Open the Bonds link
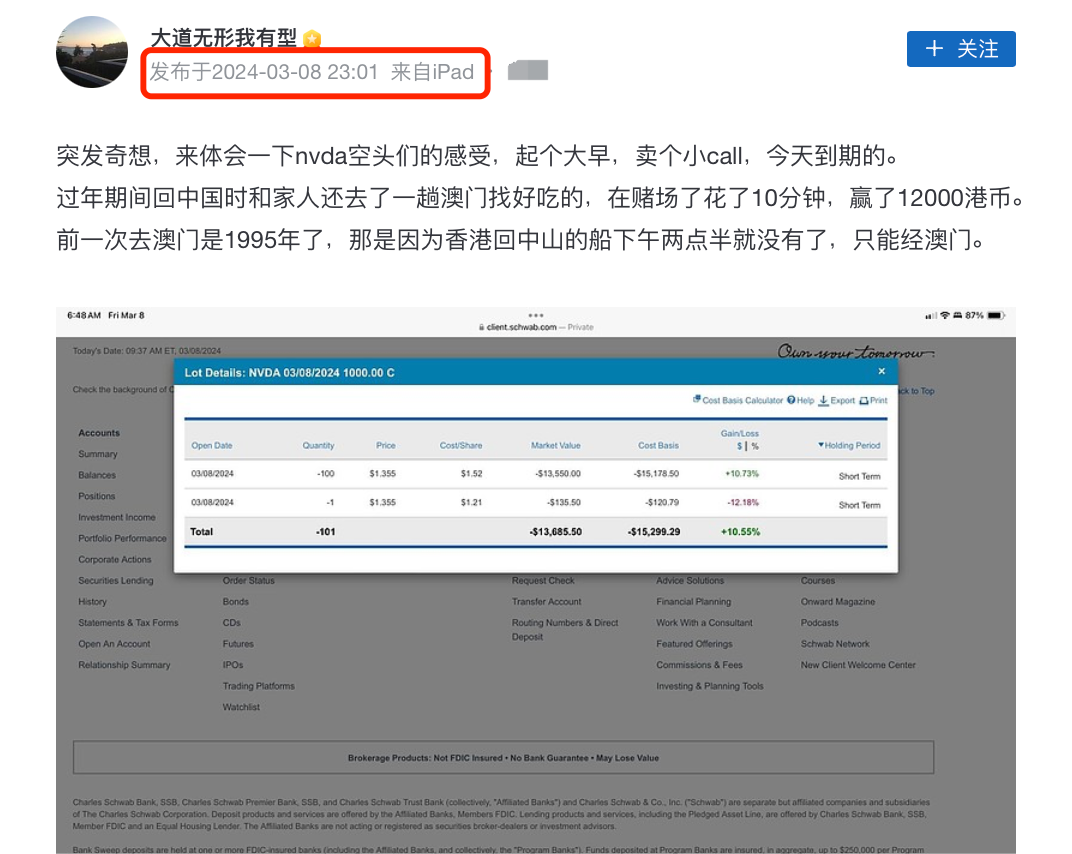Image resolution: width=1072 pixels, height=854 pixels. [235, 602]
